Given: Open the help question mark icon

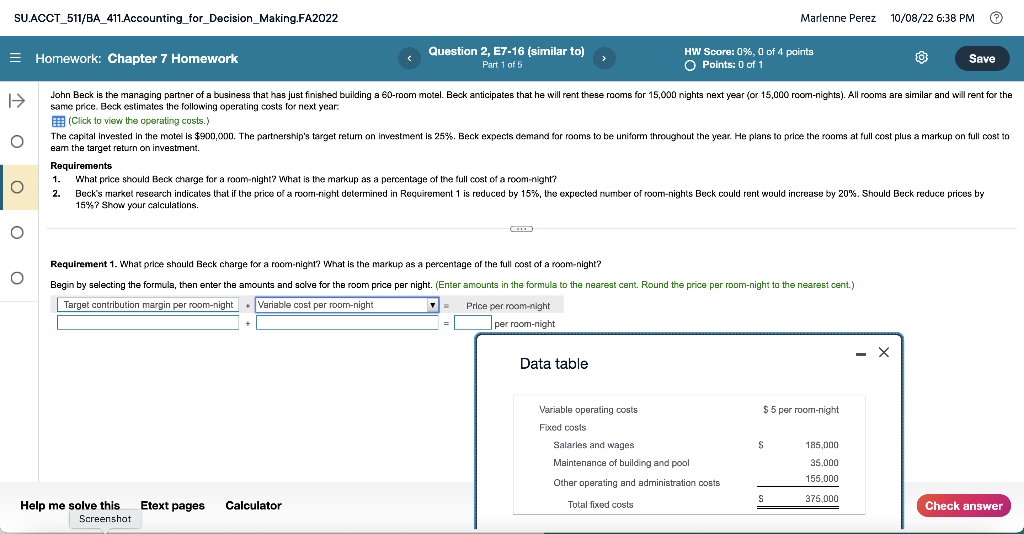Looking at the screenshot, I should [997, 18].
